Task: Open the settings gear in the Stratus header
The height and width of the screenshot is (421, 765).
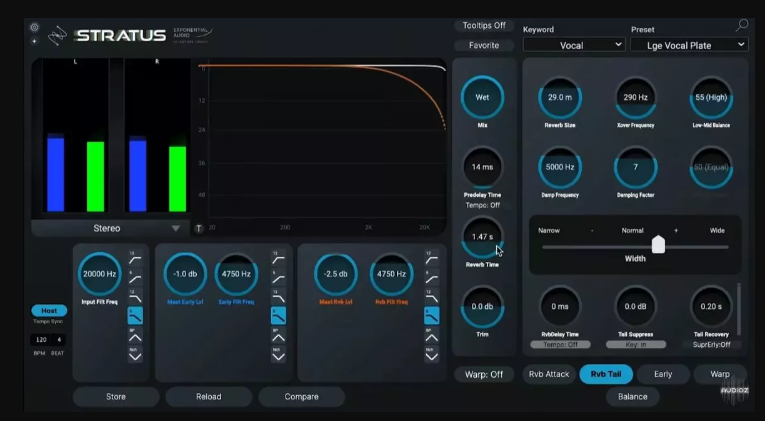Action: pos(34,28)
